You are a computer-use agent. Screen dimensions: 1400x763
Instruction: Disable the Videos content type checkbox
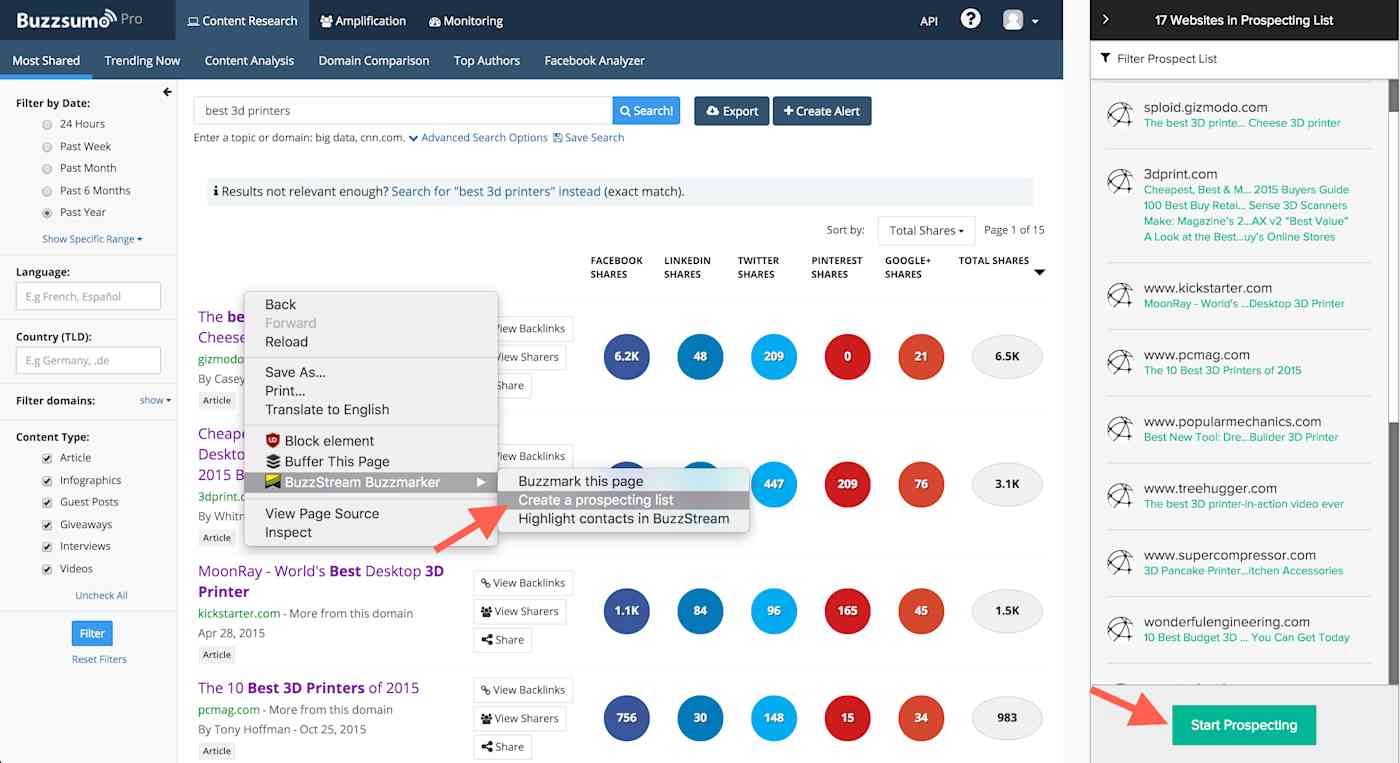(x=47, y=568)
